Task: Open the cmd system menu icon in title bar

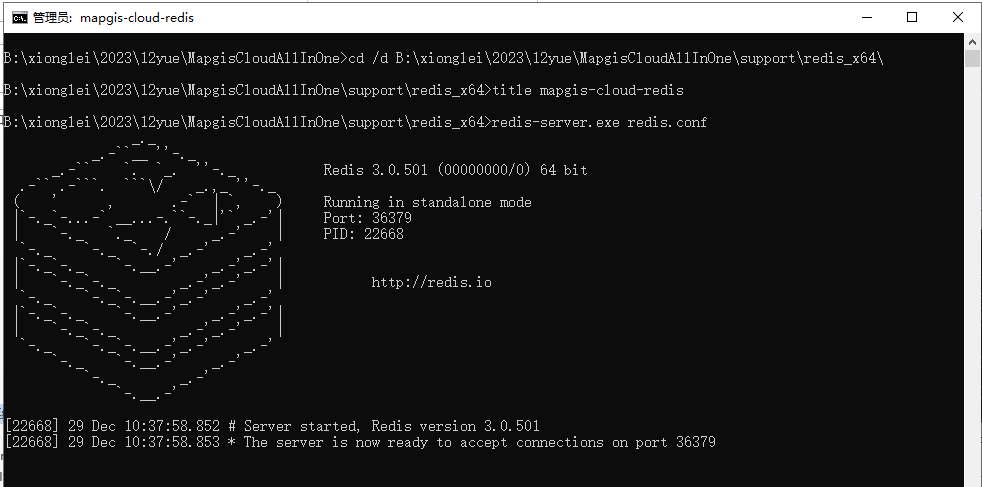Action: pyautogui.click(x=20, y=18)
